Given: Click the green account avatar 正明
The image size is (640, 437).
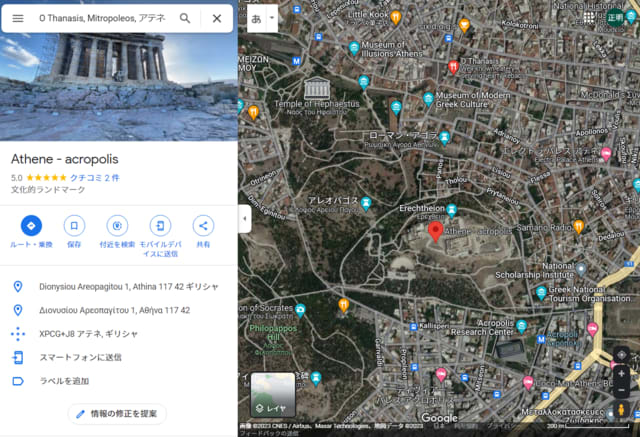Looking at the screenshot, I should pyautogui.click(x=615, y=18).
